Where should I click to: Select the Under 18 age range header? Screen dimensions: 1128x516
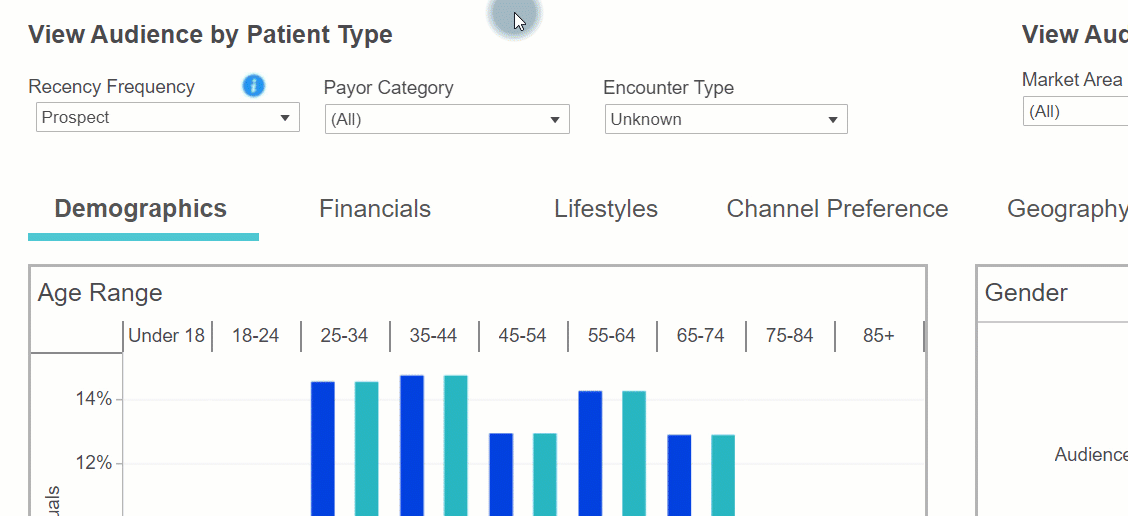(x=167, y=336)
